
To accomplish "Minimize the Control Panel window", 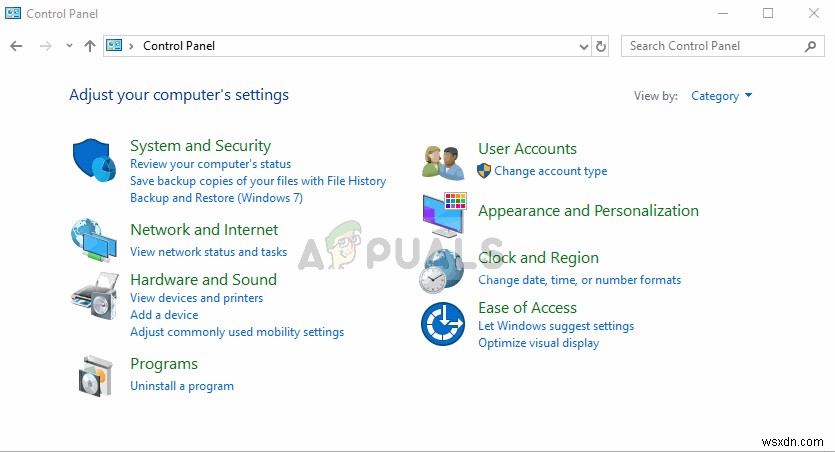I will pyautogui.click(x=723, y=13).
